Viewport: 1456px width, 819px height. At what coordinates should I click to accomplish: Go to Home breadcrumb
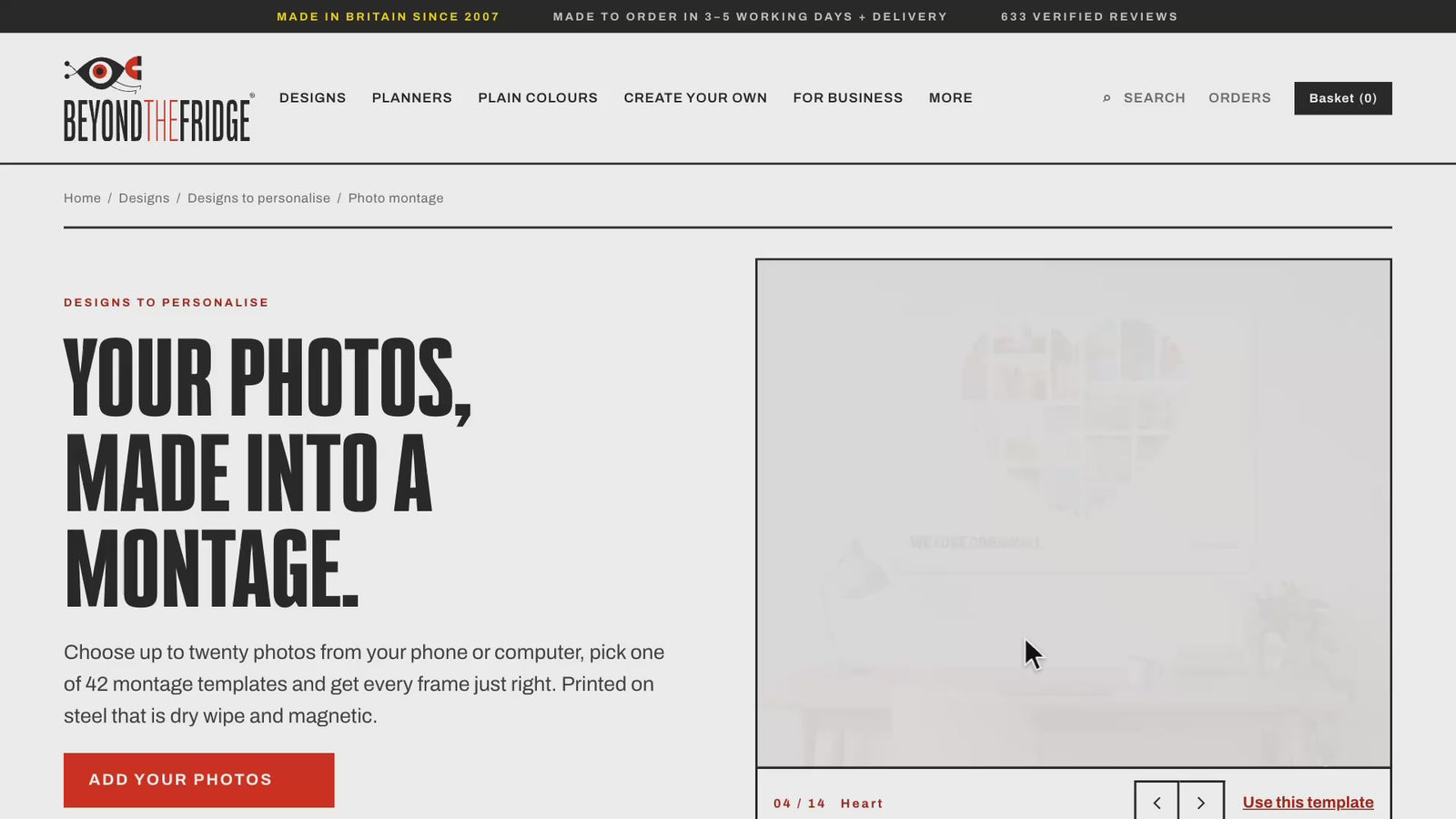tap(82, 198)
